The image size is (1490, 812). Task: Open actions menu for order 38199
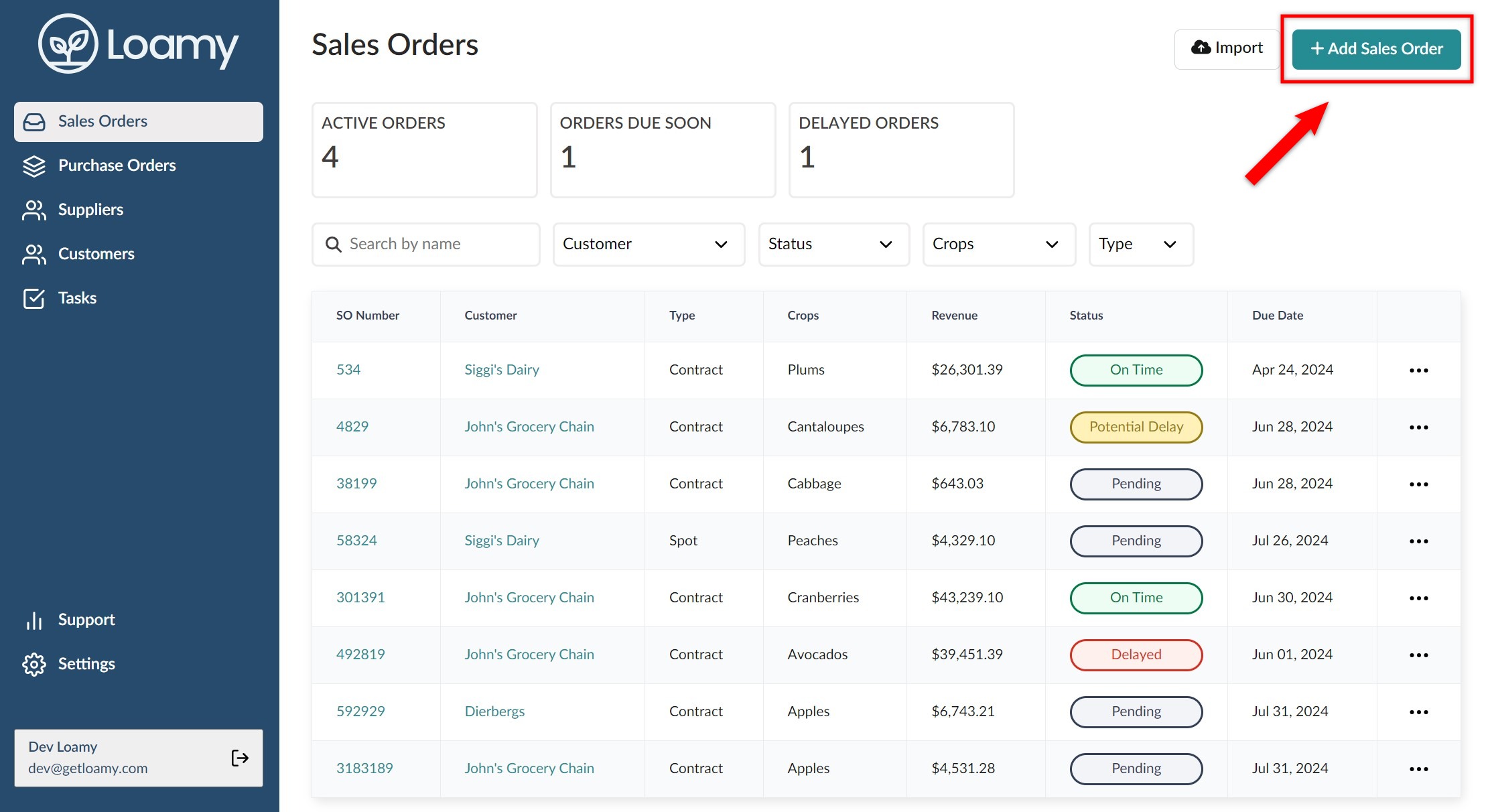1418,484
